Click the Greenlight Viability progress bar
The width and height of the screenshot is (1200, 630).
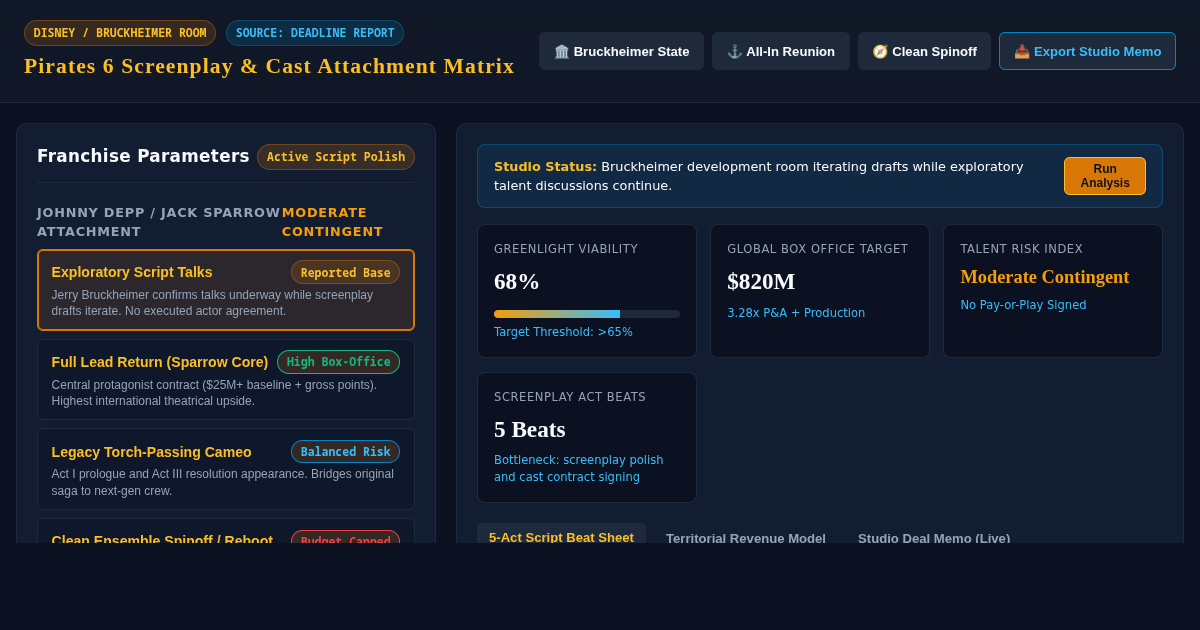click(587, 314)
